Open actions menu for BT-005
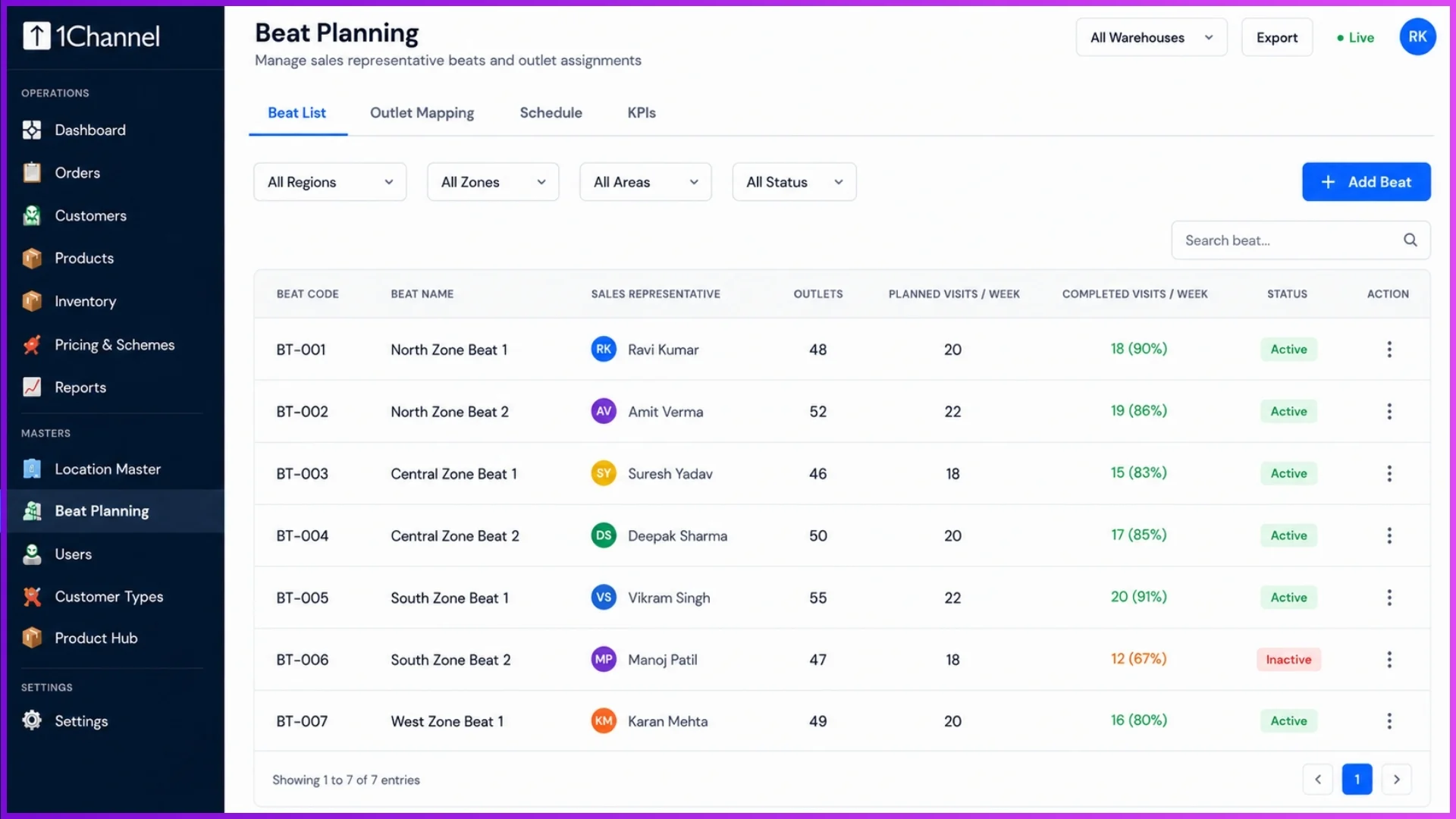This screenshot has width=1456, height=819. (1389, 598)
